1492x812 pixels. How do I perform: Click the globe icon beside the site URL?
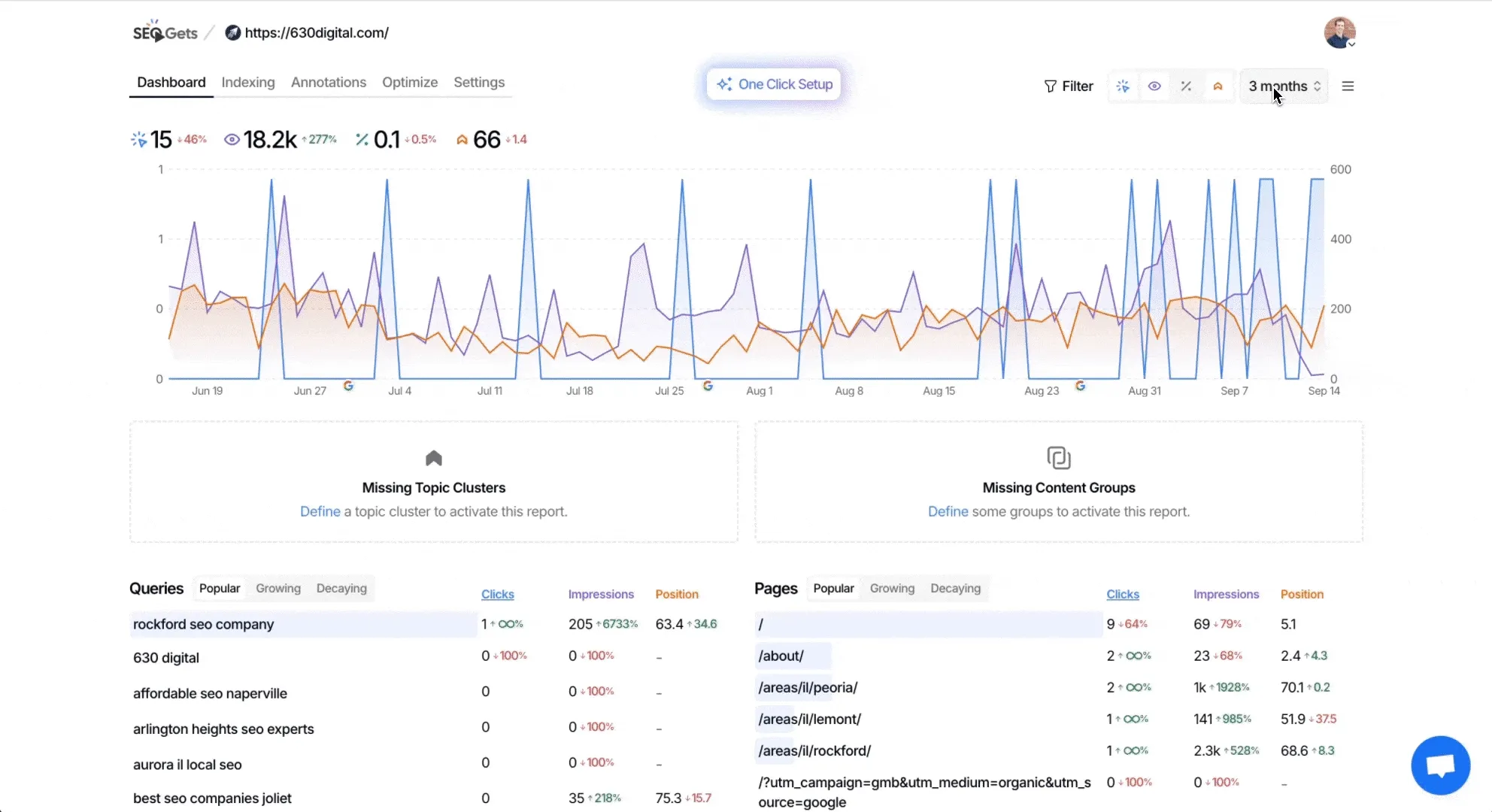(x=232, y=32)
